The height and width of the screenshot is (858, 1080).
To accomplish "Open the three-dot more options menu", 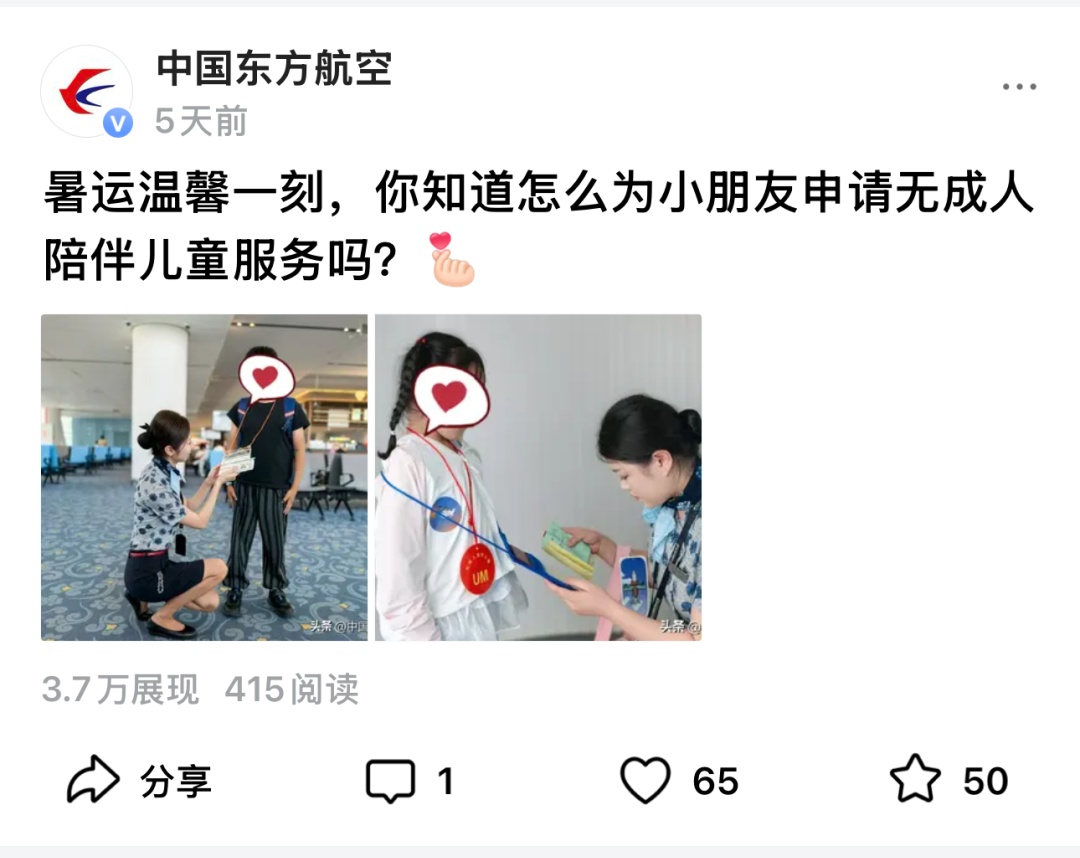I will tap(1019, 87).
